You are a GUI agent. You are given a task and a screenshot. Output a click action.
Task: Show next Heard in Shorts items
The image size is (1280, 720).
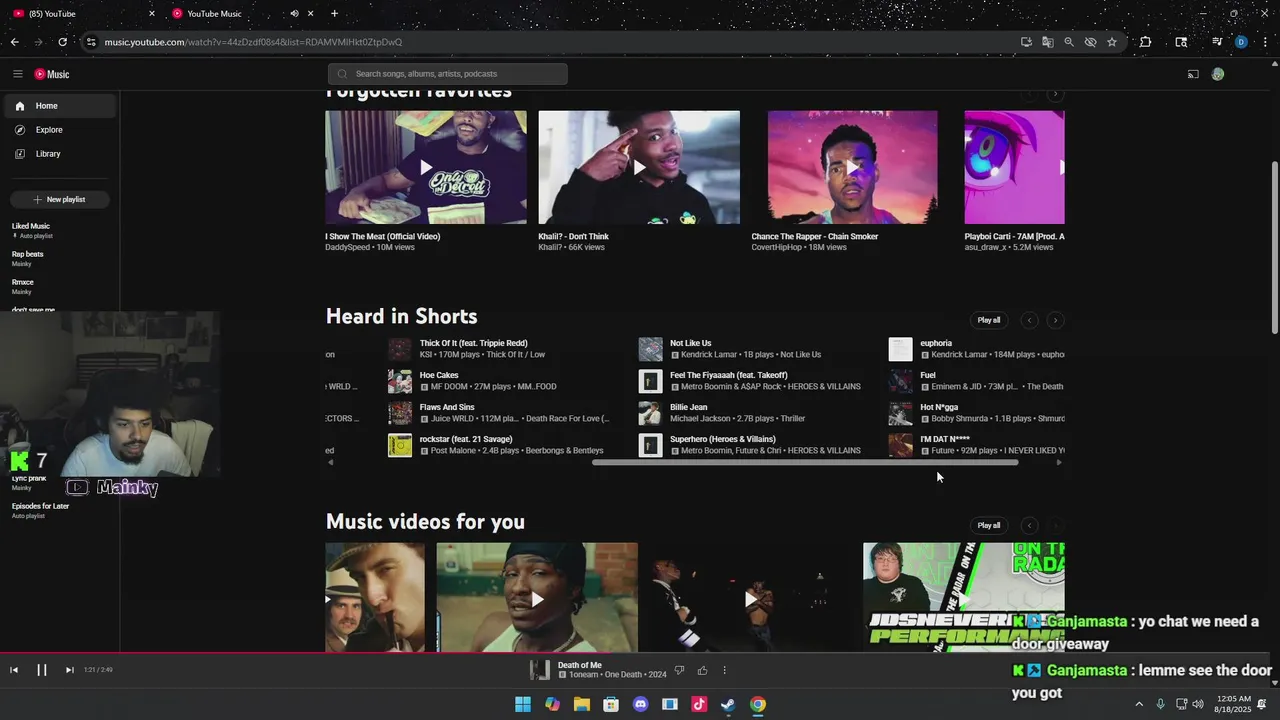[1055, 320]
